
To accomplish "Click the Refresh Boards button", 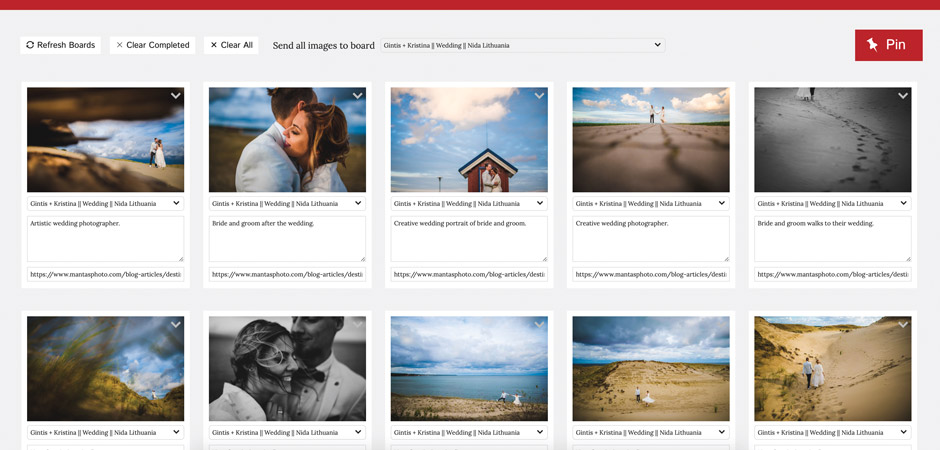I will pyautogui.click(x=61, y=45).
